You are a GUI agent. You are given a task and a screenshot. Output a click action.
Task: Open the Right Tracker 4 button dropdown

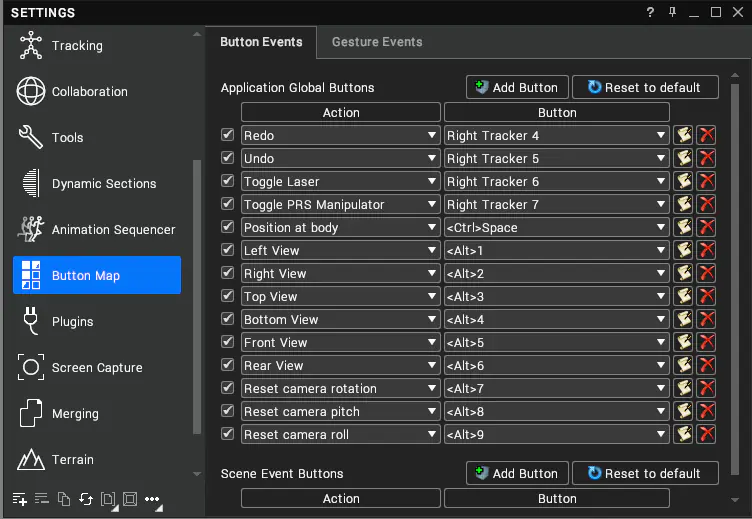pyautogui.click(x=557, y=135)
